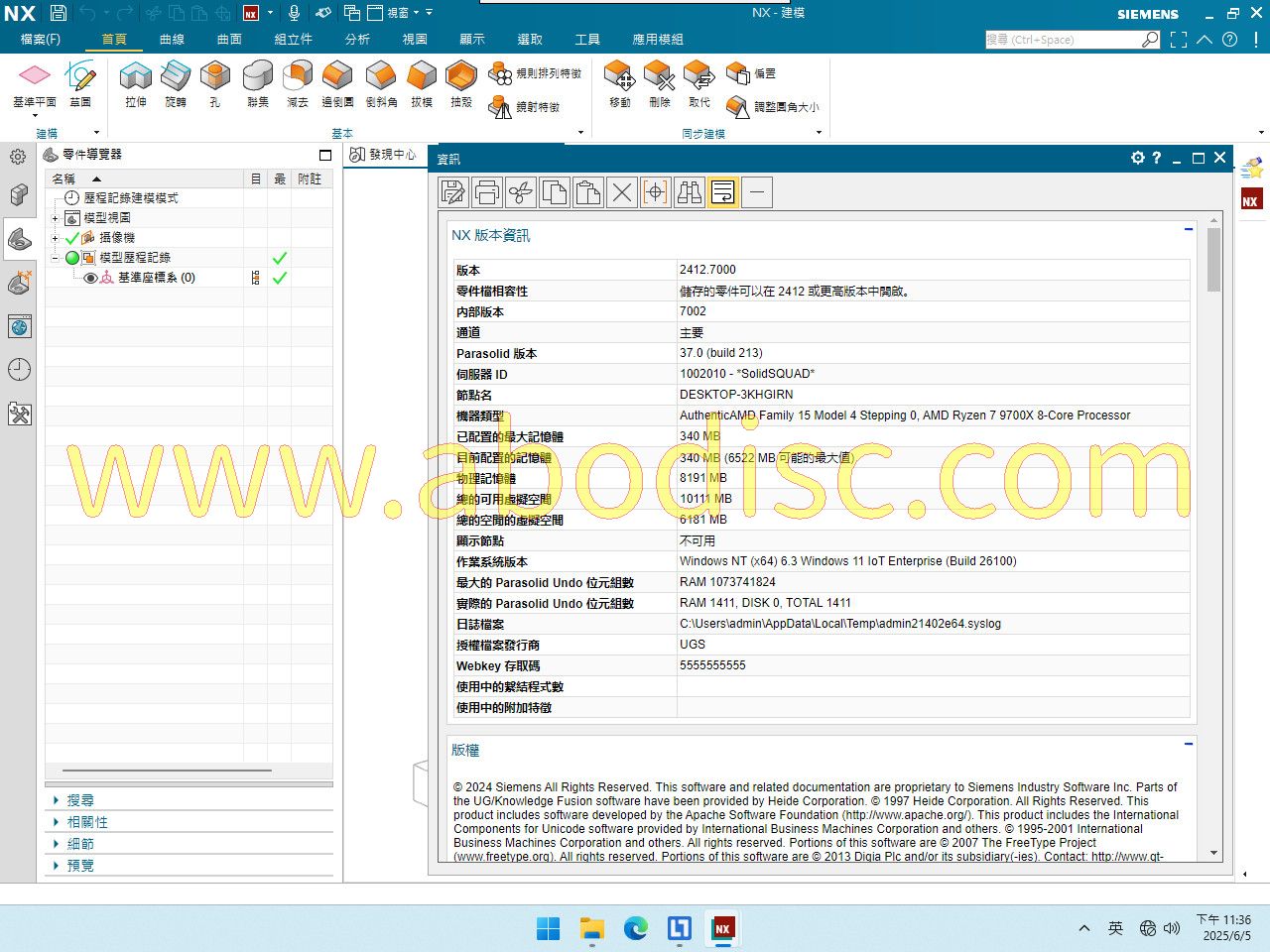This screenshot has height=952, width=1270.
Task: Click the X delete icon in 資訊 toolbar
Action: pos(622,192)
